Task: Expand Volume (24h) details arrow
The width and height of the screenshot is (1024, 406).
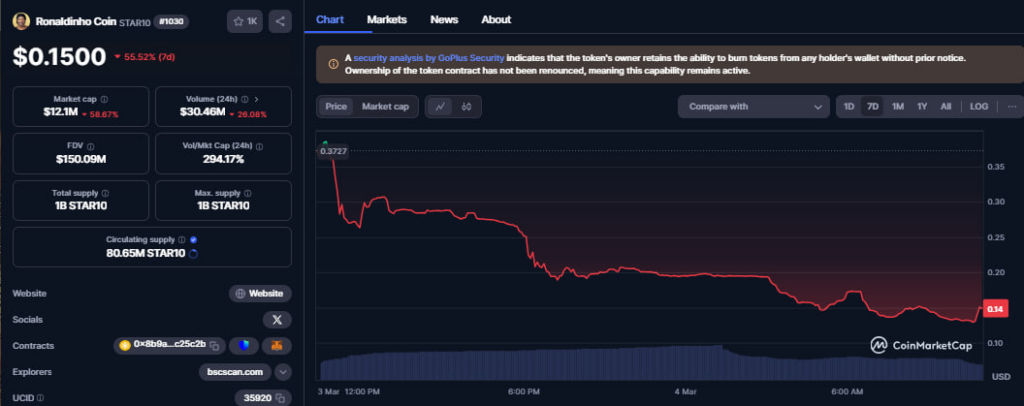Action: pyautogui.click(x=257, y=100)
